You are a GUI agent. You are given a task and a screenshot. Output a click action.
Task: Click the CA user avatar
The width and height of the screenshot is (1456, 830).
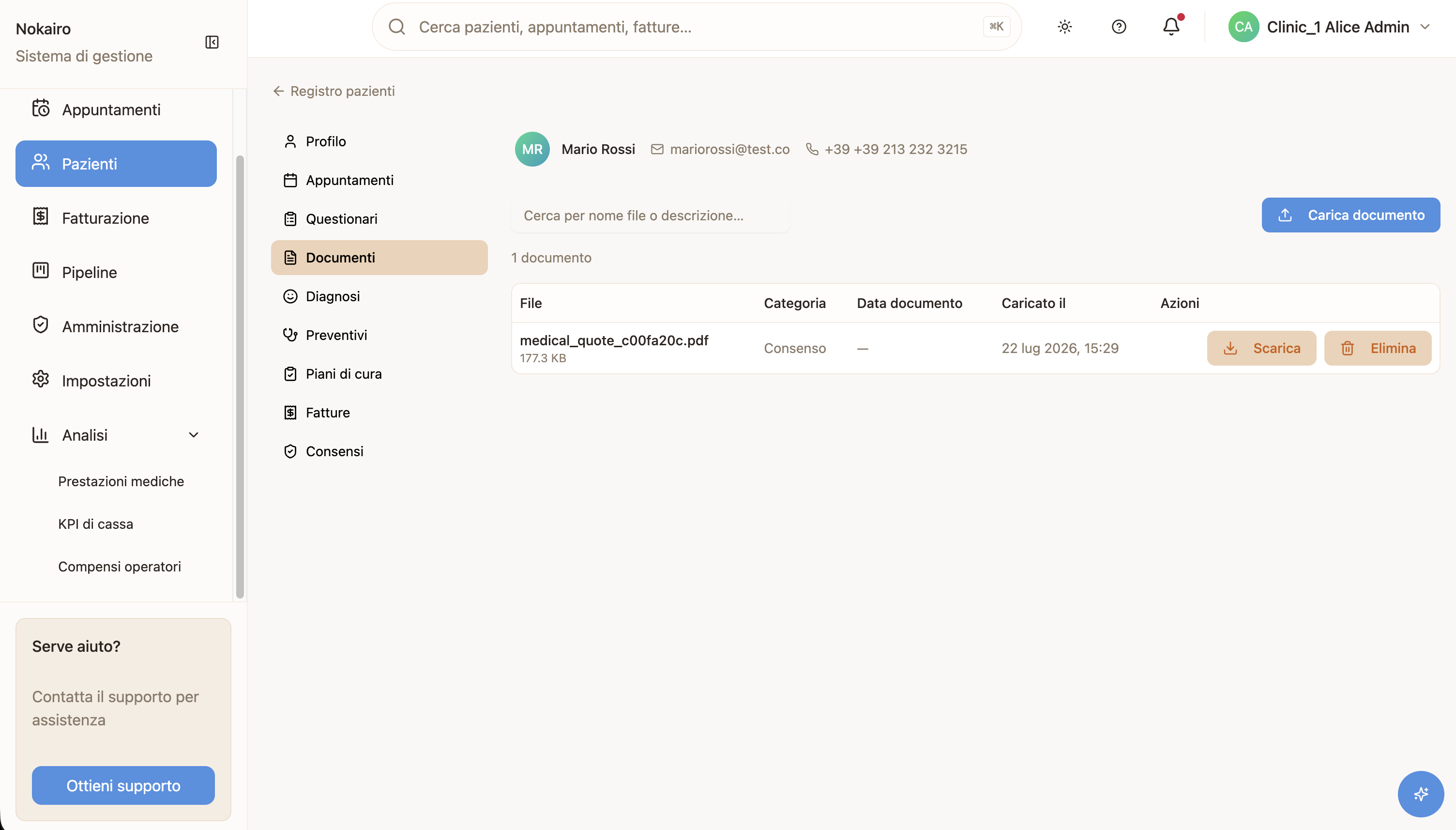click(1244, 27)
